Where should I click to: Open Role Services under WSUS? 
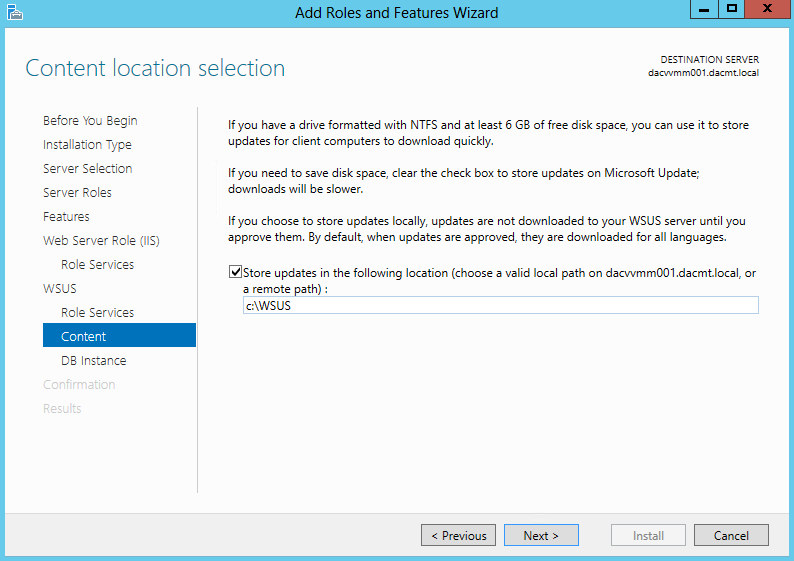pos(97,312)
